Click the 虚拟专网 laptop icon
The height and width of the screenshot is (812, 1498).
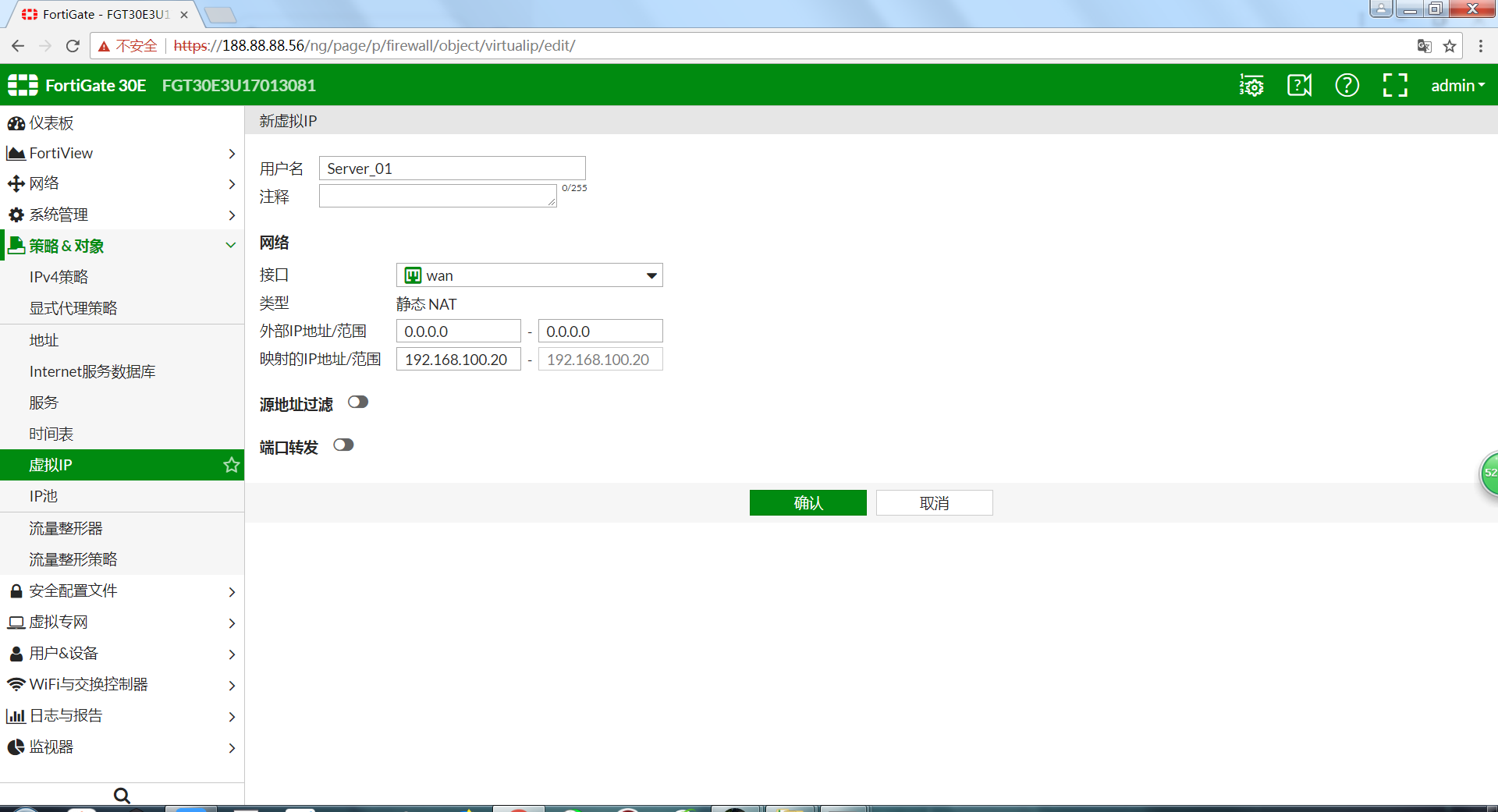[x=16, y=622]
